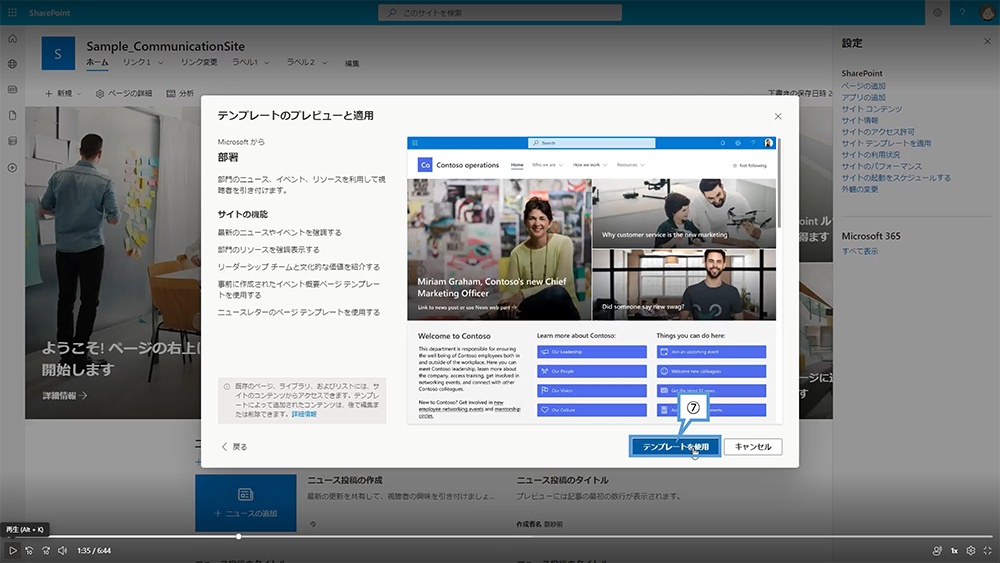This screenshot has height=563, width=1000.
Task: Open ページの詳細 in command bar
Action: point(124,93)
